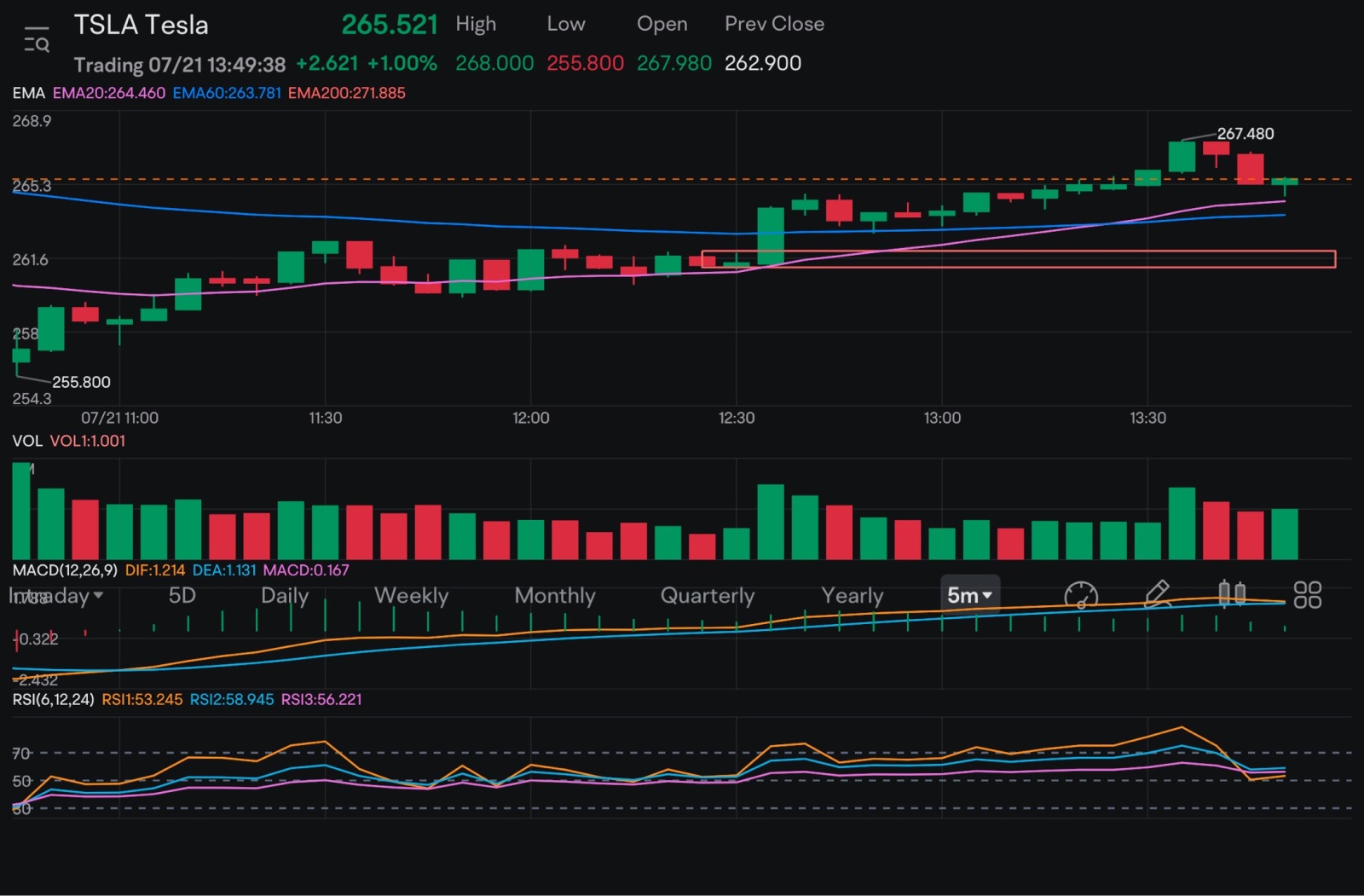Open the 5m interval dropdown
This screenshot has height=896, width=1364.
click(x=970, y=595)
